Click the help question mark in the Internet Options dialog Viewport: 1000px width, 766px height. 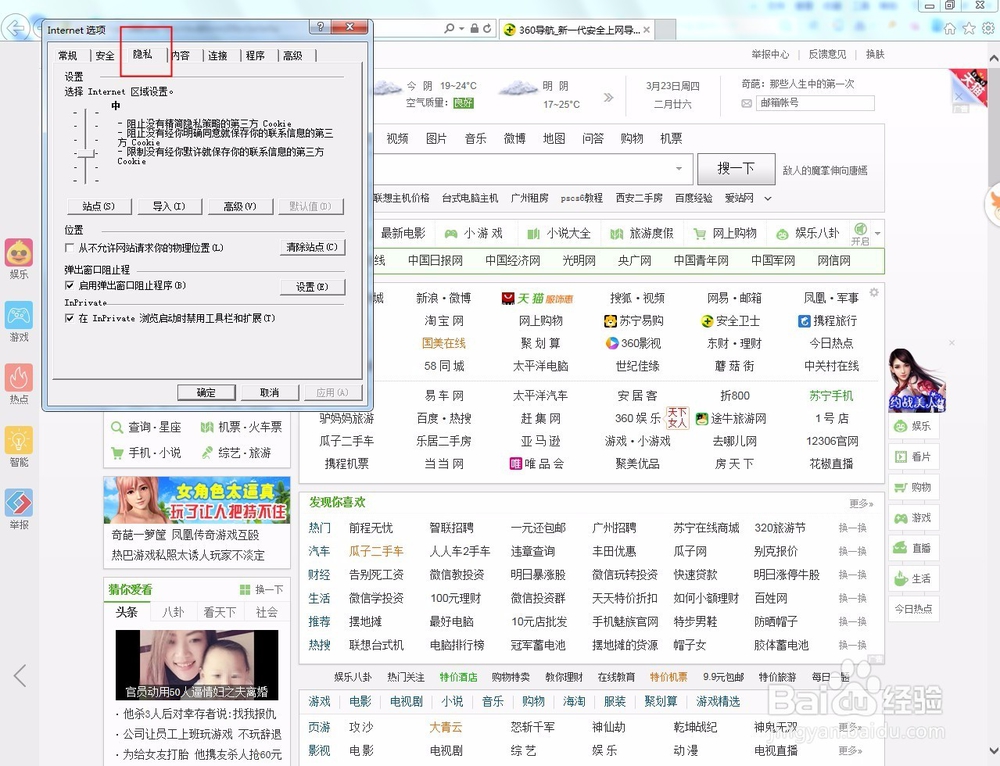(320, 27)
